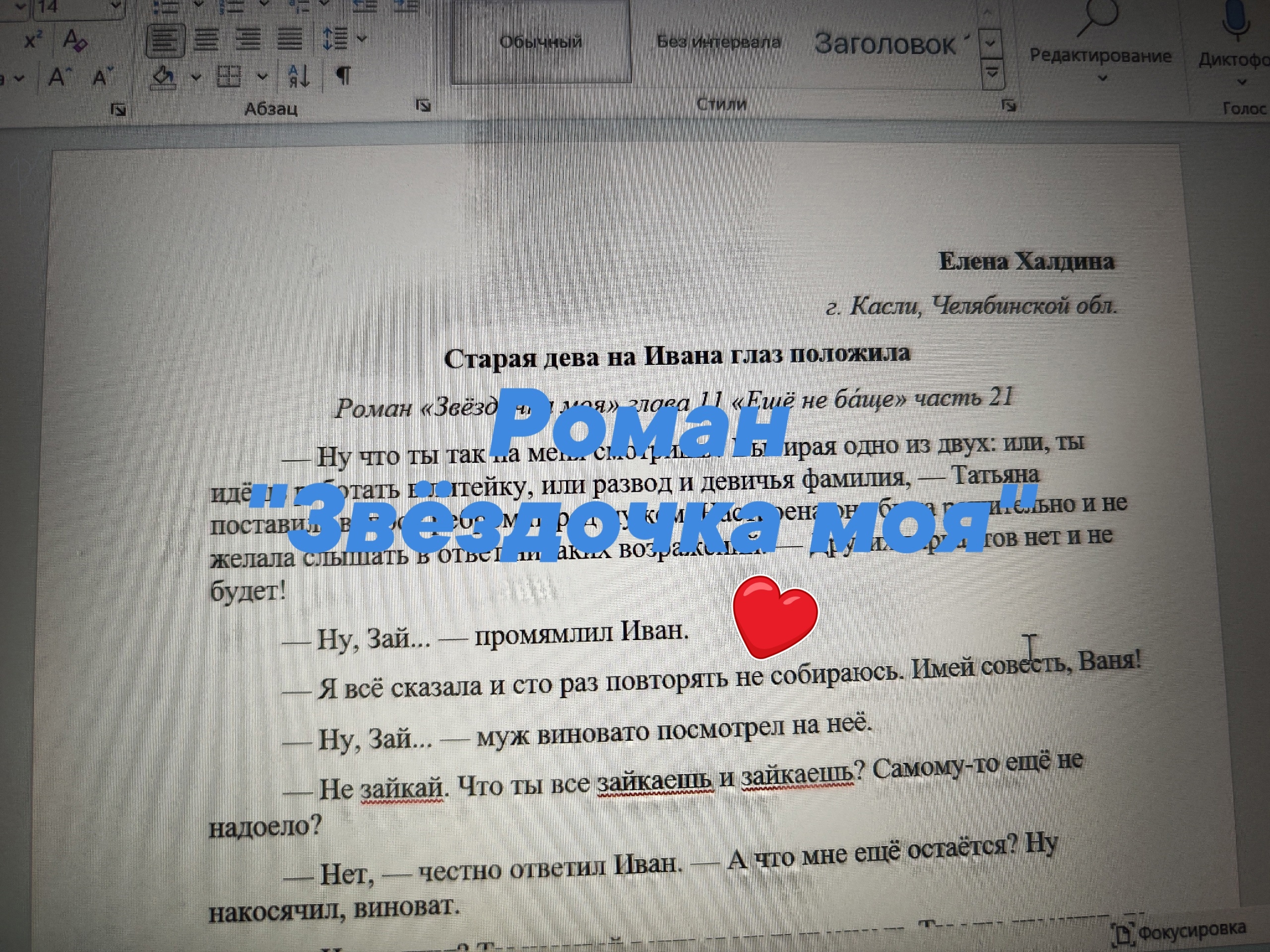1270x952 pixels.
Task: Apply the Без интервала style
Action: (x=718, y=42)
